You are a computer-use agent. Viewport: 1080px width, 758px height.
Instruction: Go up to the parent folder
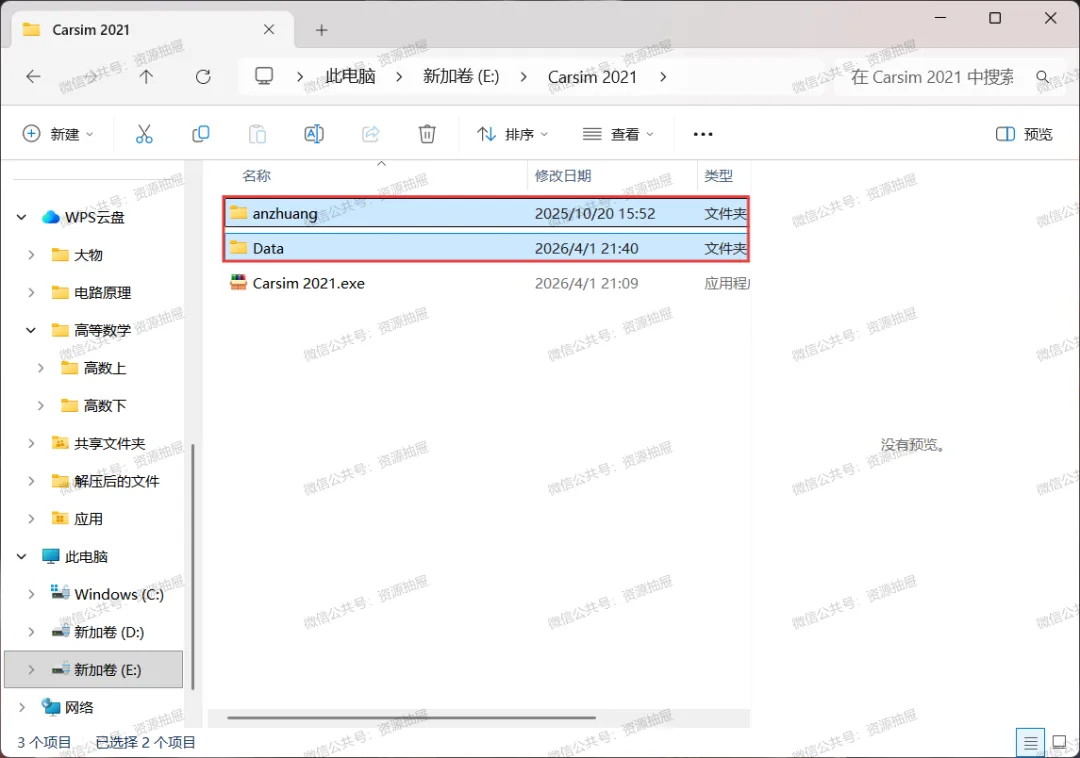click(x=146, y=76)
